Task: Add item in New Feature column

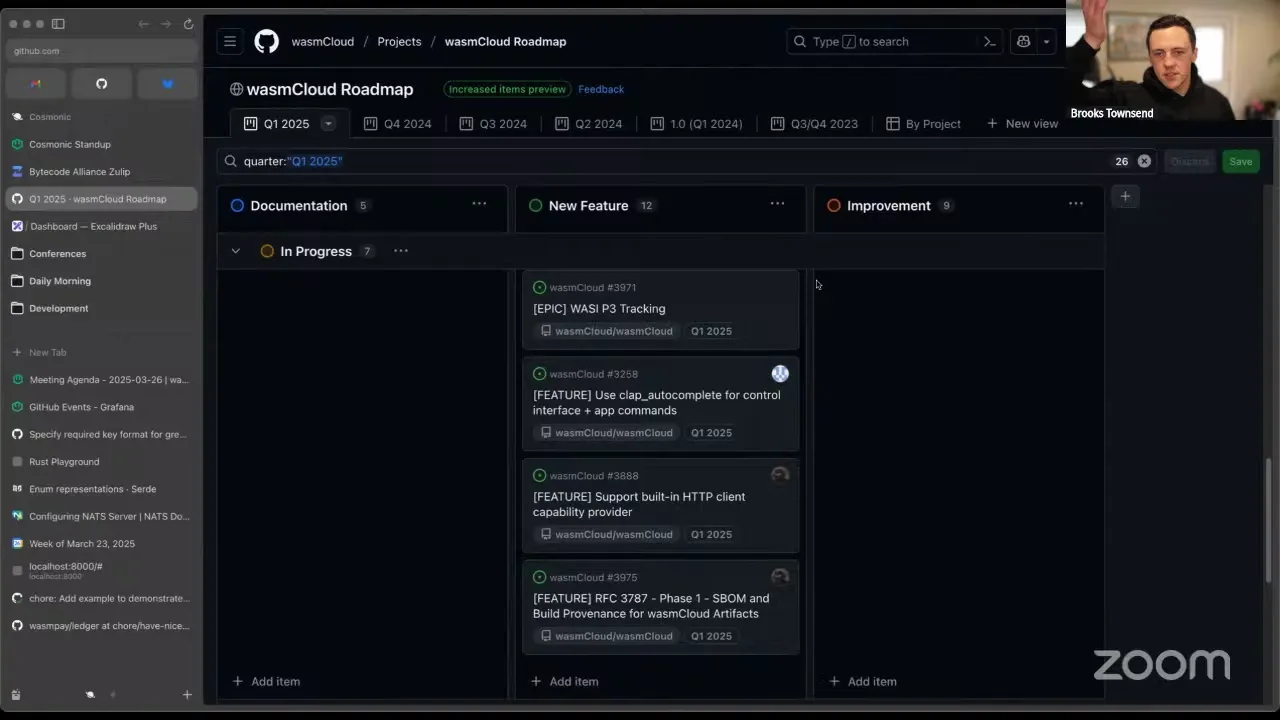Action: pyautogui.click(x=564, y=681)
